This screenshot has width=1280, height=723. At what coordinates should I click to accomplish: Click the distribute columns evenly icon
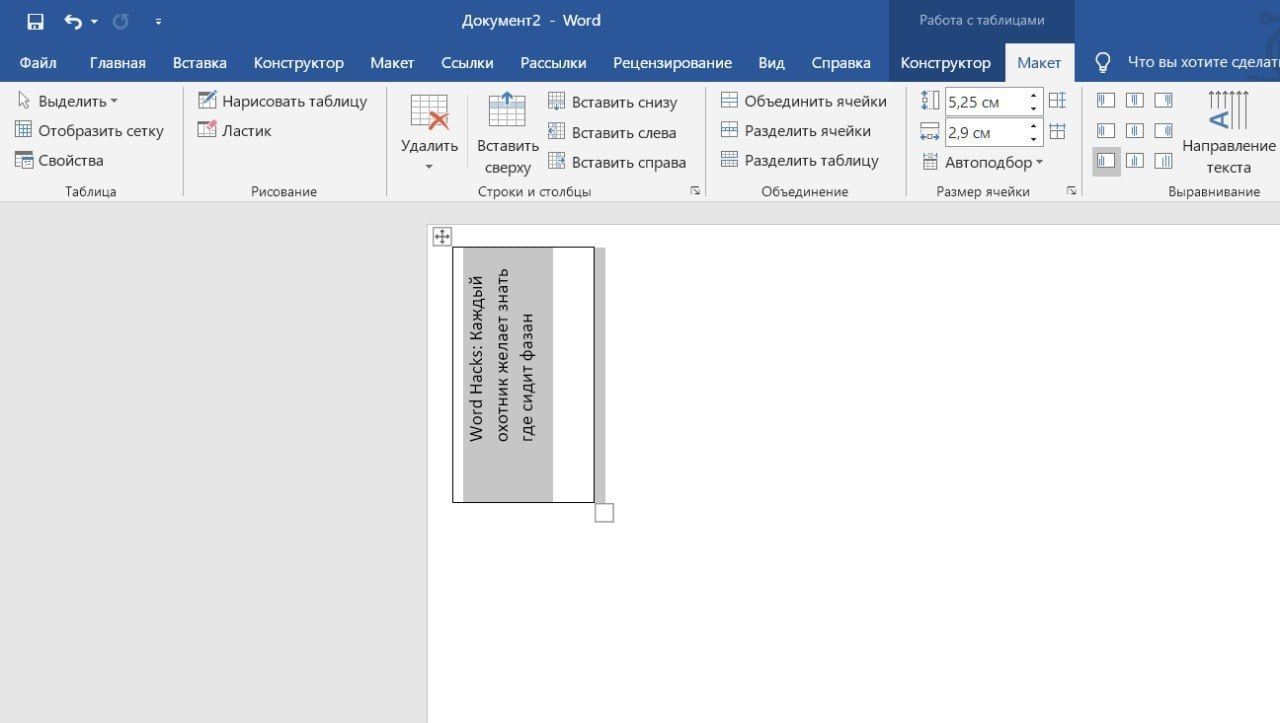point(1057,131)
